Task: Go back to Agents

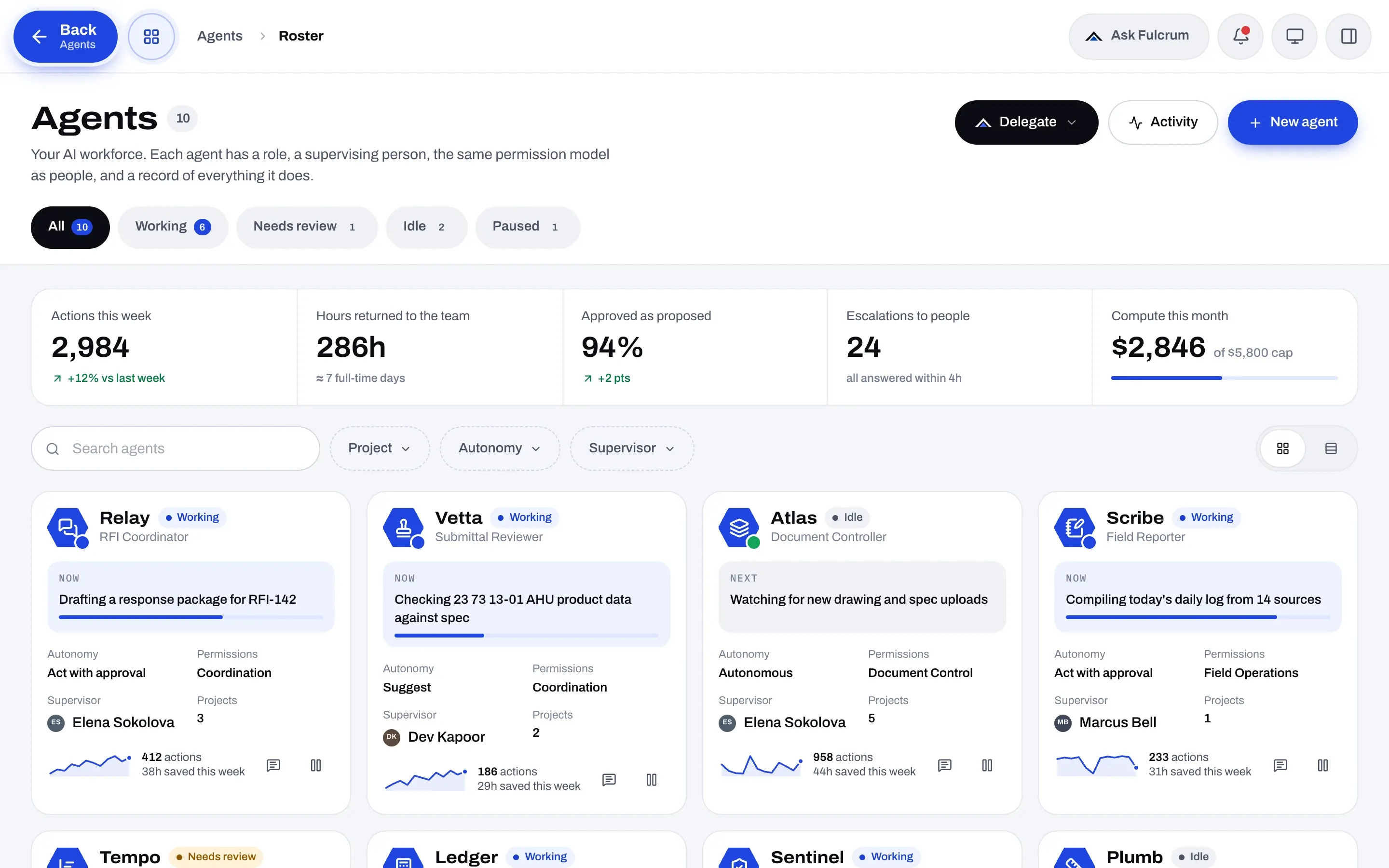Action: pyautogui.click(x=66, y=37)
